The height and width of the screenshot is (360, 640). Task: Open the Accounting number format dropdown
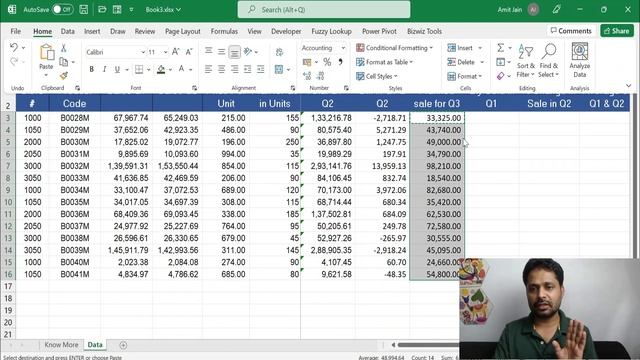coord(343,48)
